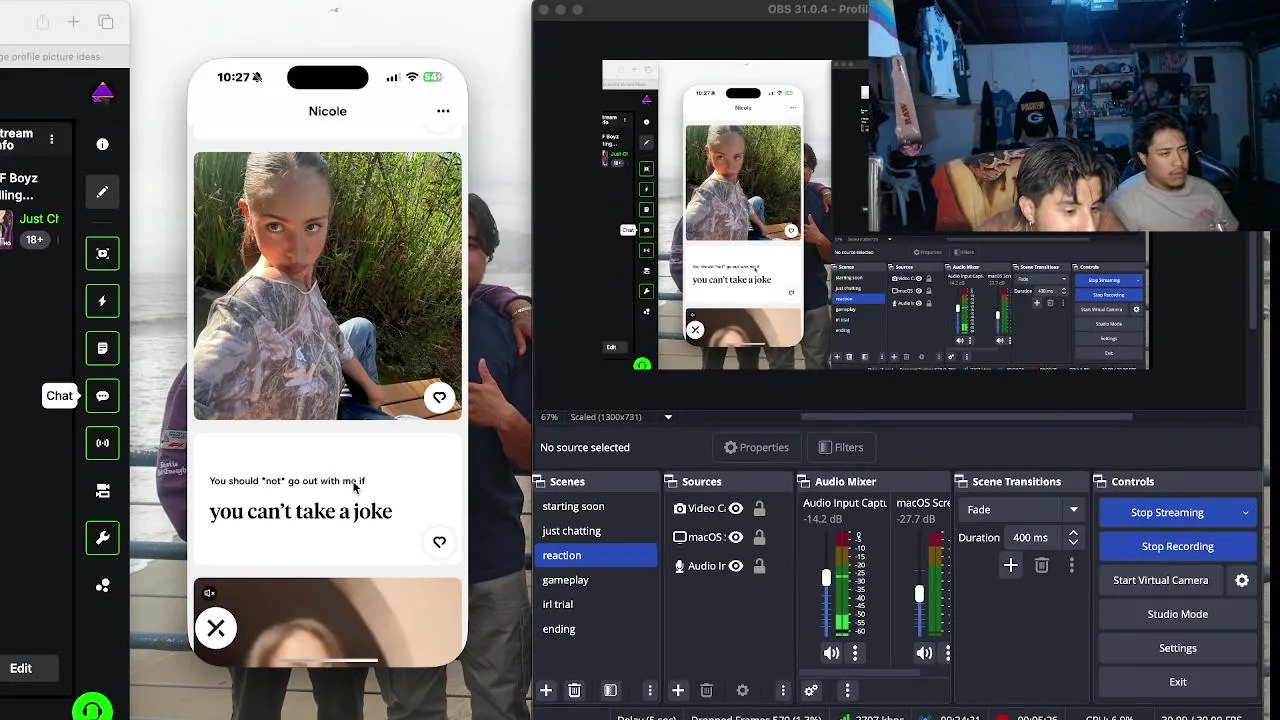This screenshot has height=720, width=1280.
Task: Click the green headset support icon
Action: [92, 708]
